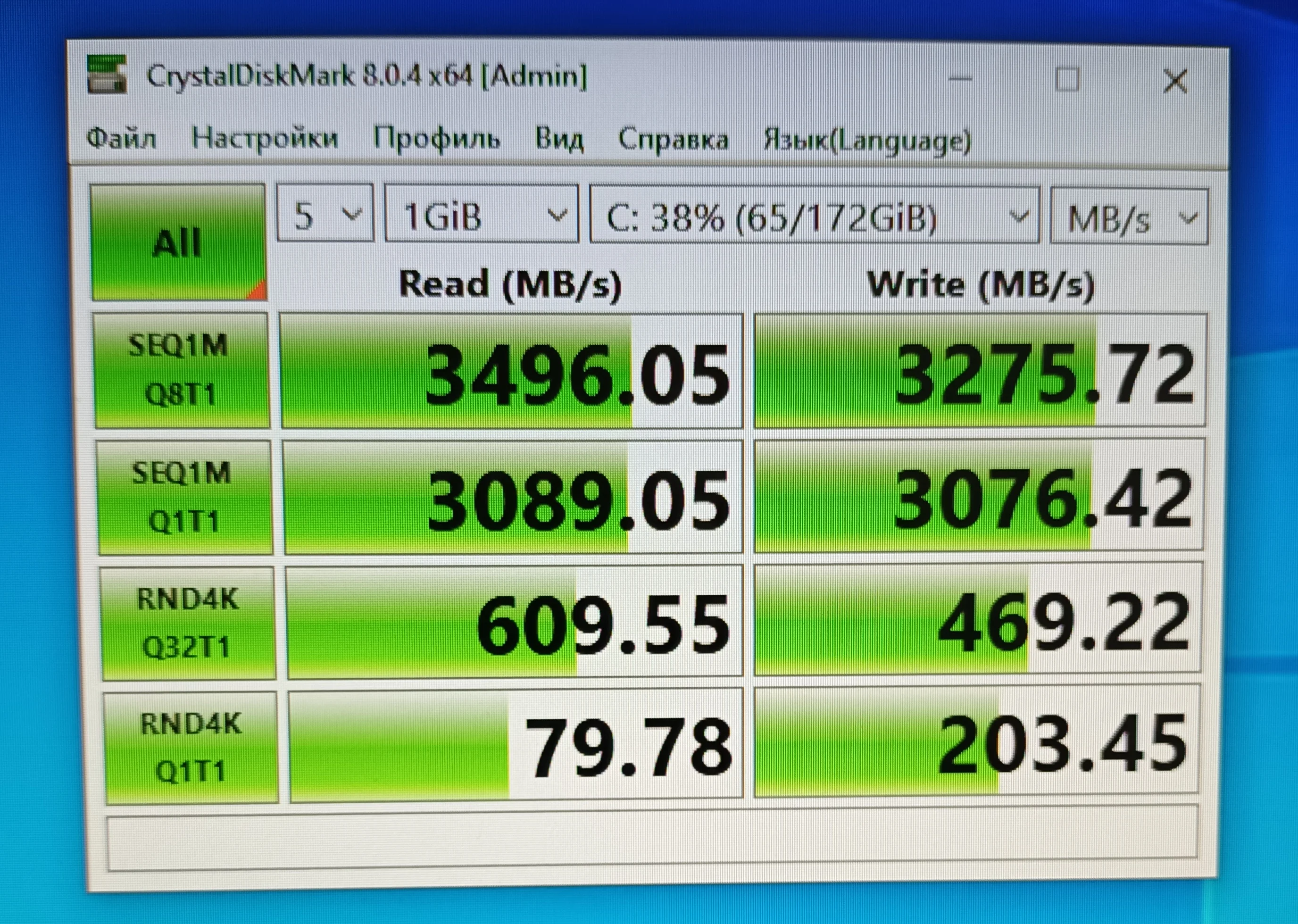Open the Справка menu
Screen dimensions: 1298x924
673,140
